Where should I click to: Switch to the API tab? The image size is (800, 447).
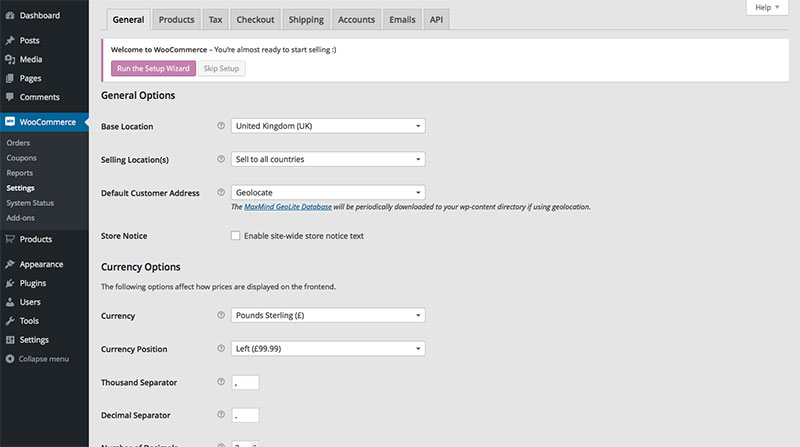tap(436, 19)
